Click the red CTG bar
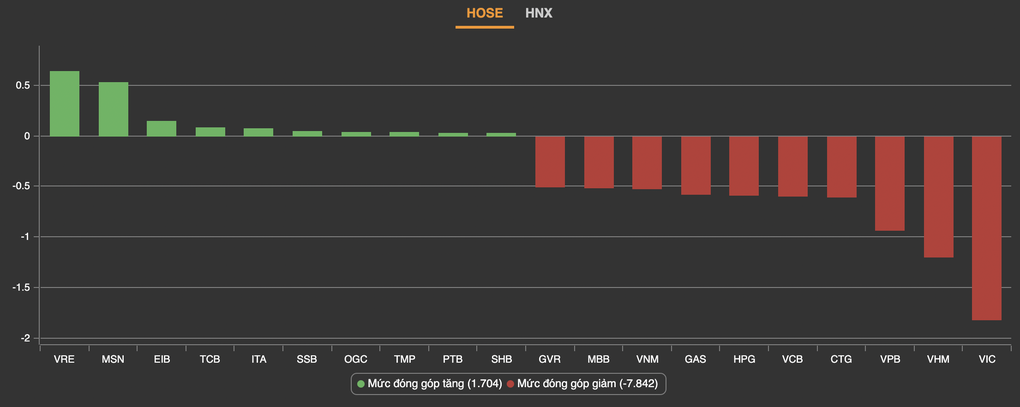The height and width of the screenshot is (407, 1020). point(841,166)
